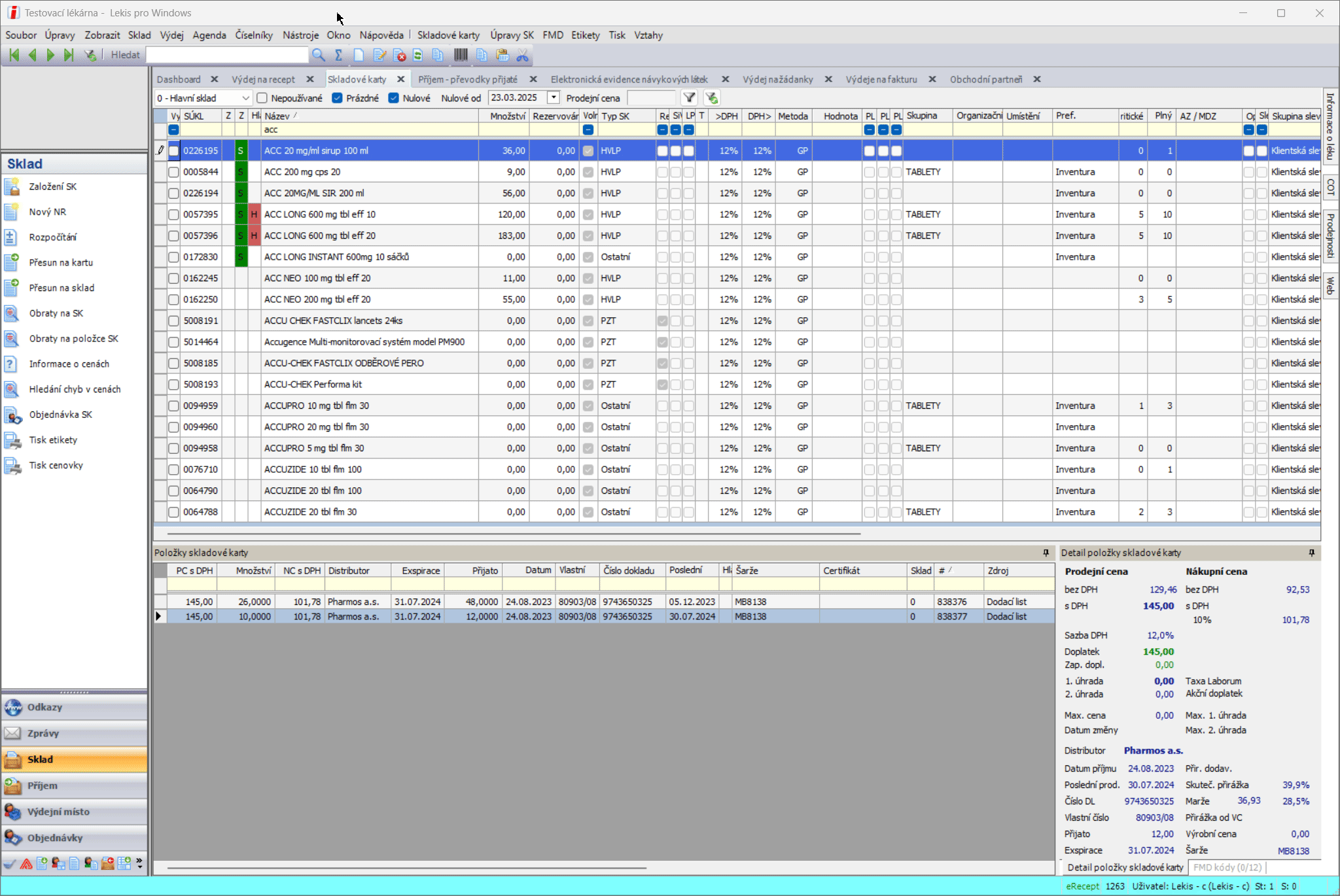This screenshot has width=1340, height=896.
Task: Open the Hlavní sklad warehouse dropdown
Action: point(245,98)
